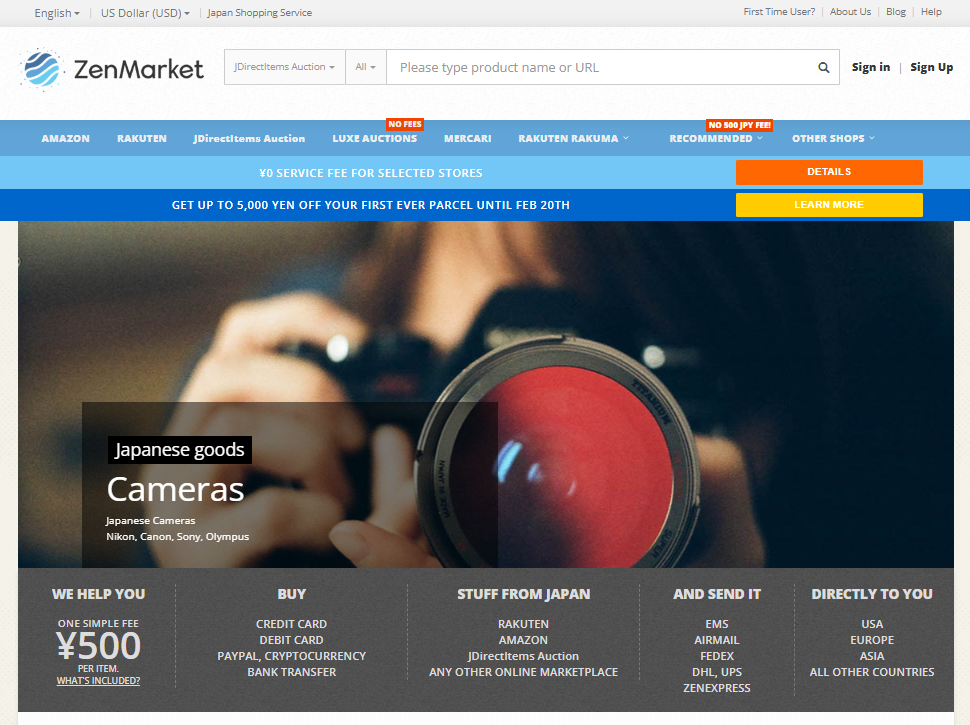Expand the Other Shops menu
Viewport: 970px width, 725px height.
pos(833,139)
